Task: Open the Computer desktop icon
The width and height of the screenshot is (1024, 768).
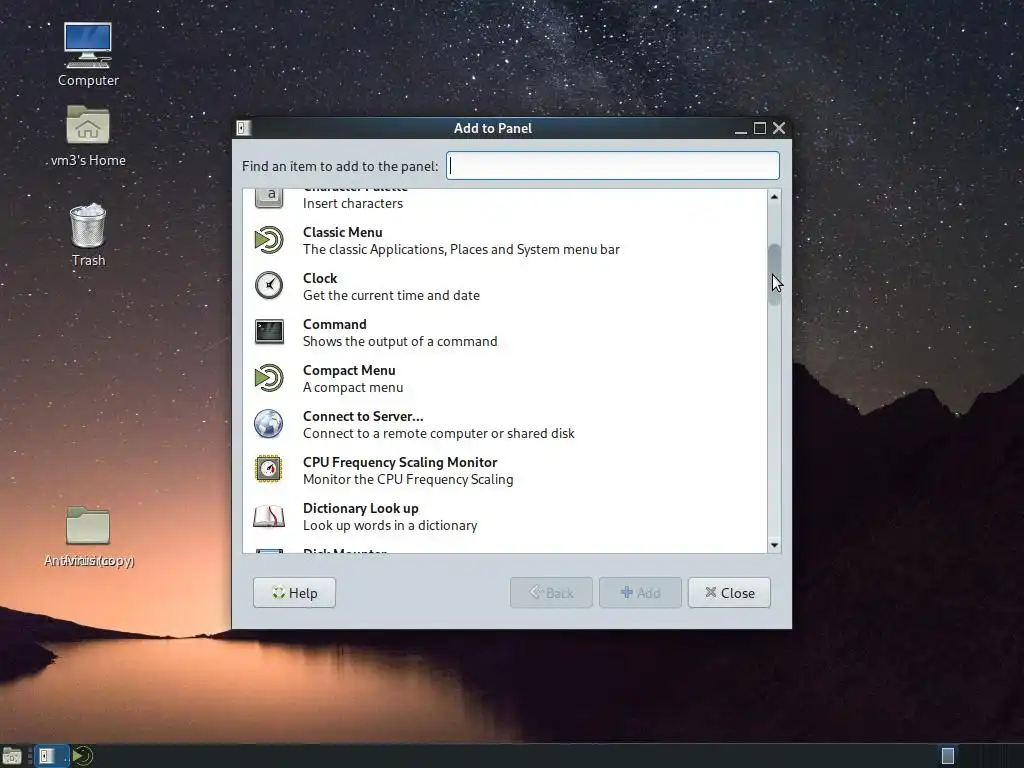Action: 88,45
